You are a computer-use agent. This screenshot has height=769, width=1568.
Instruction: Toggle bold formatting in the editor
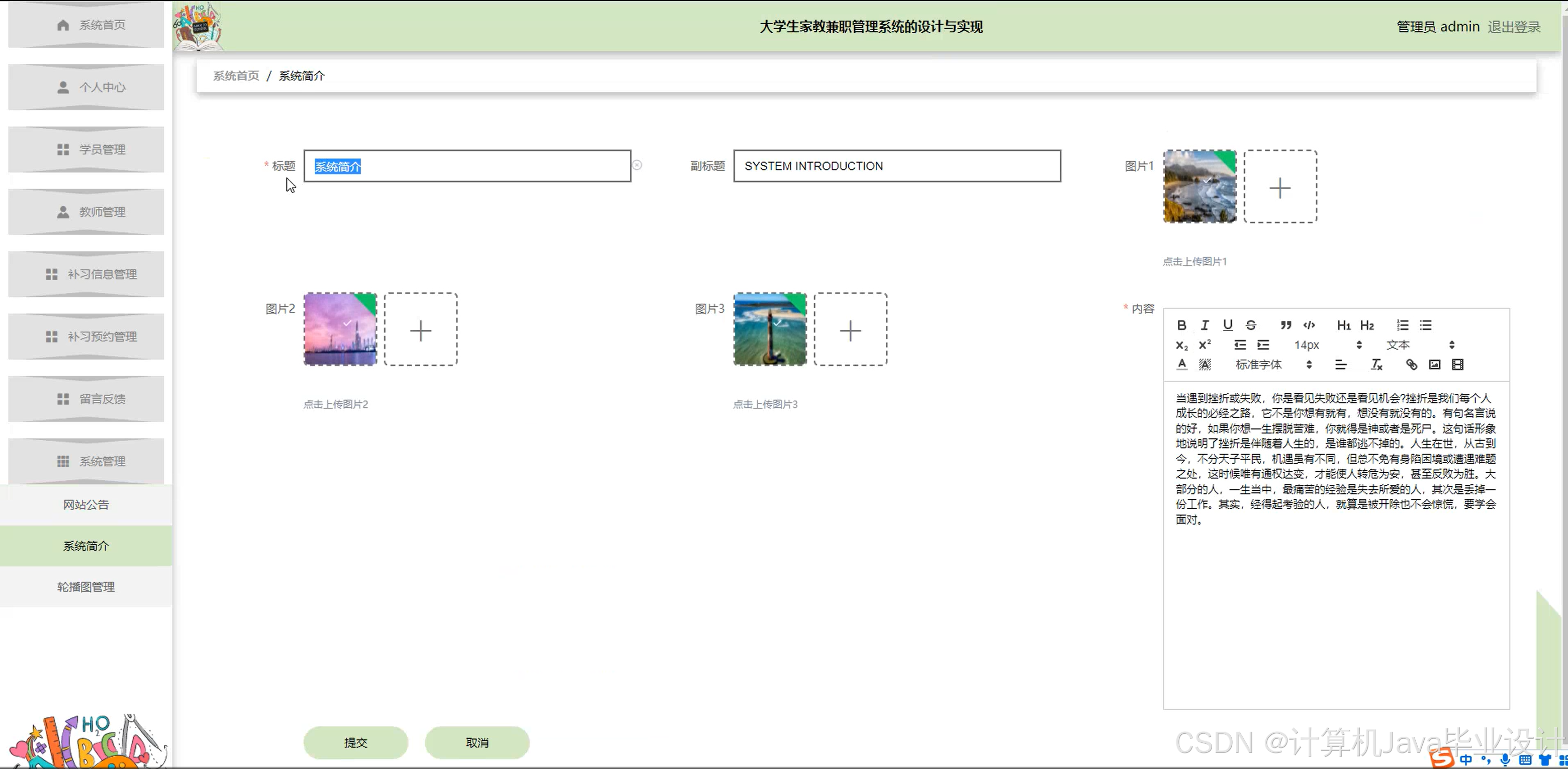(1181, 325)
